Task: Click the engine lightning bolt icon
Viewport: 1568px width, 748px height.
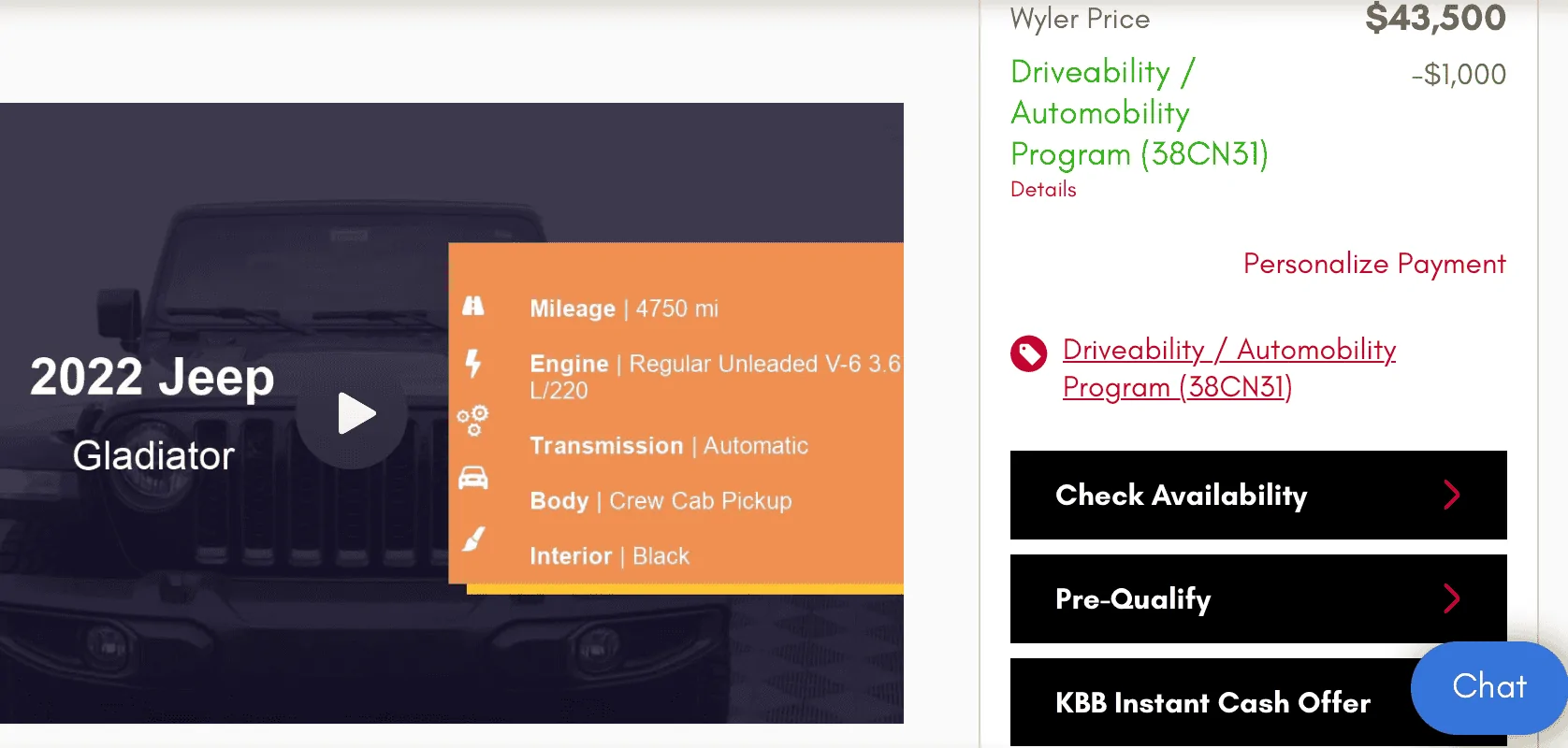Action: point(473,363)
